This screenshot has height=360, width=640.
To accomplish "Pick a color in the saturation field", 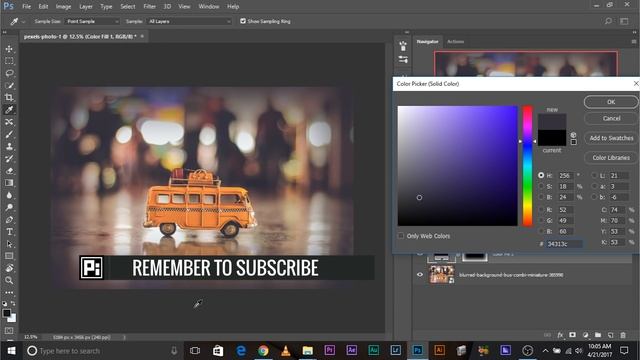I will pos(458,166).
